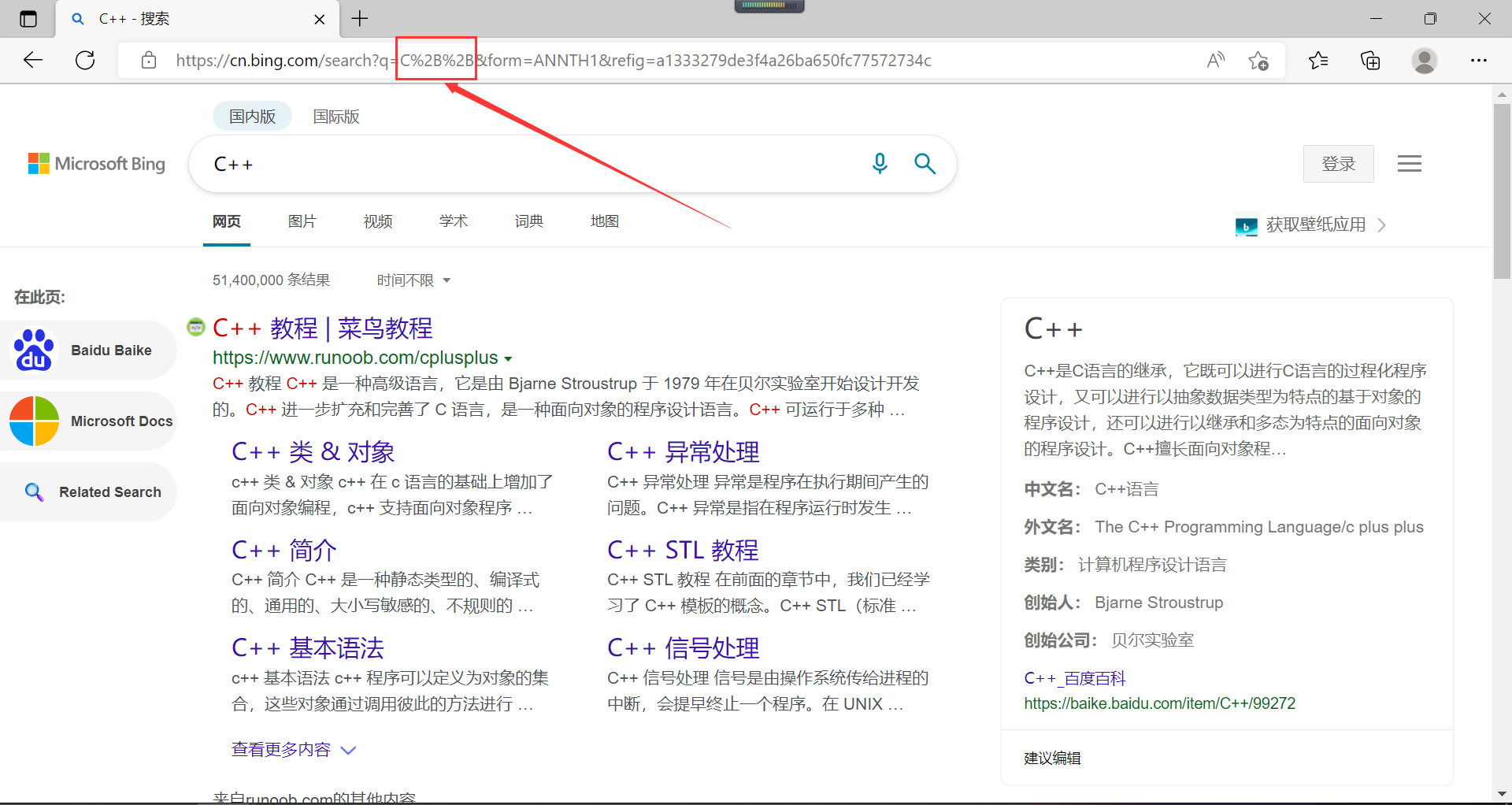Open the www.runoob.com/cplusplus URL
1512x805 pixels.
[x=355, y=358]
